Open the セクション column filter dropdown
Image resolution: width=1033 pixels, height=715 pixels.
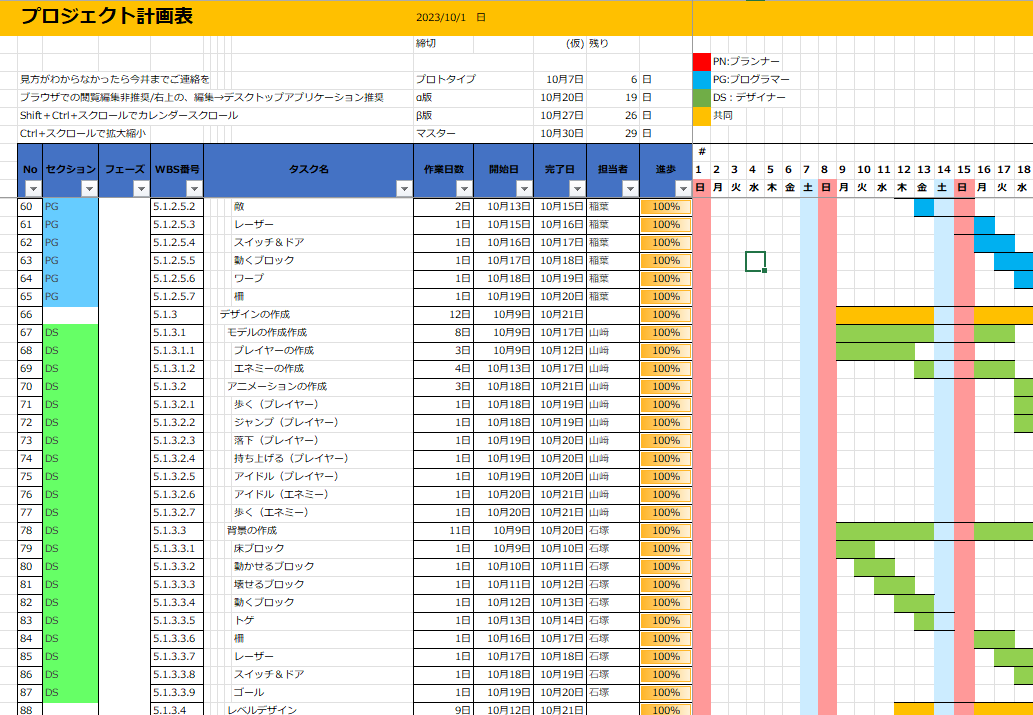pos(89,189)
